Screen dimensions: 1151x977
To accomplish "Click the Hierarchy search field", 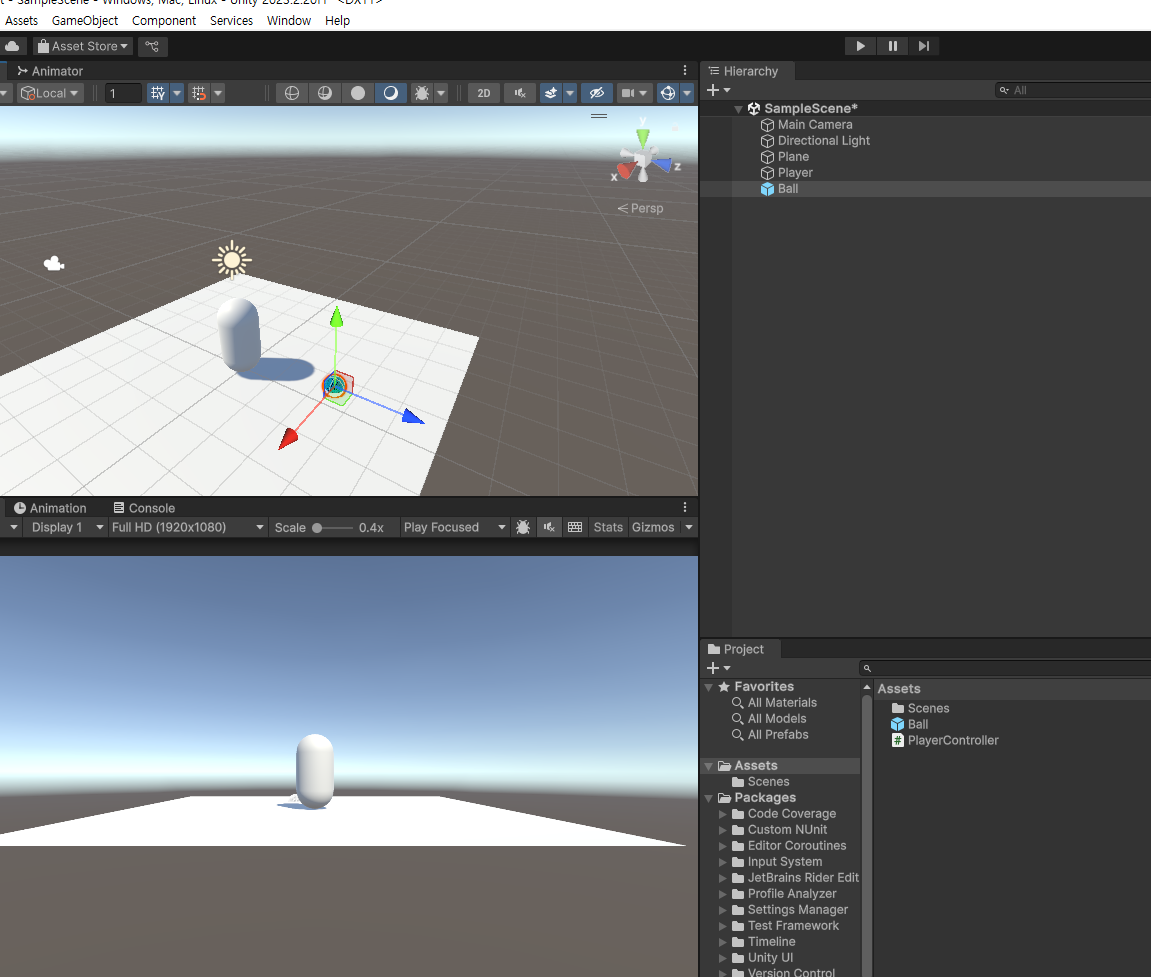I will pos(1073,90).
